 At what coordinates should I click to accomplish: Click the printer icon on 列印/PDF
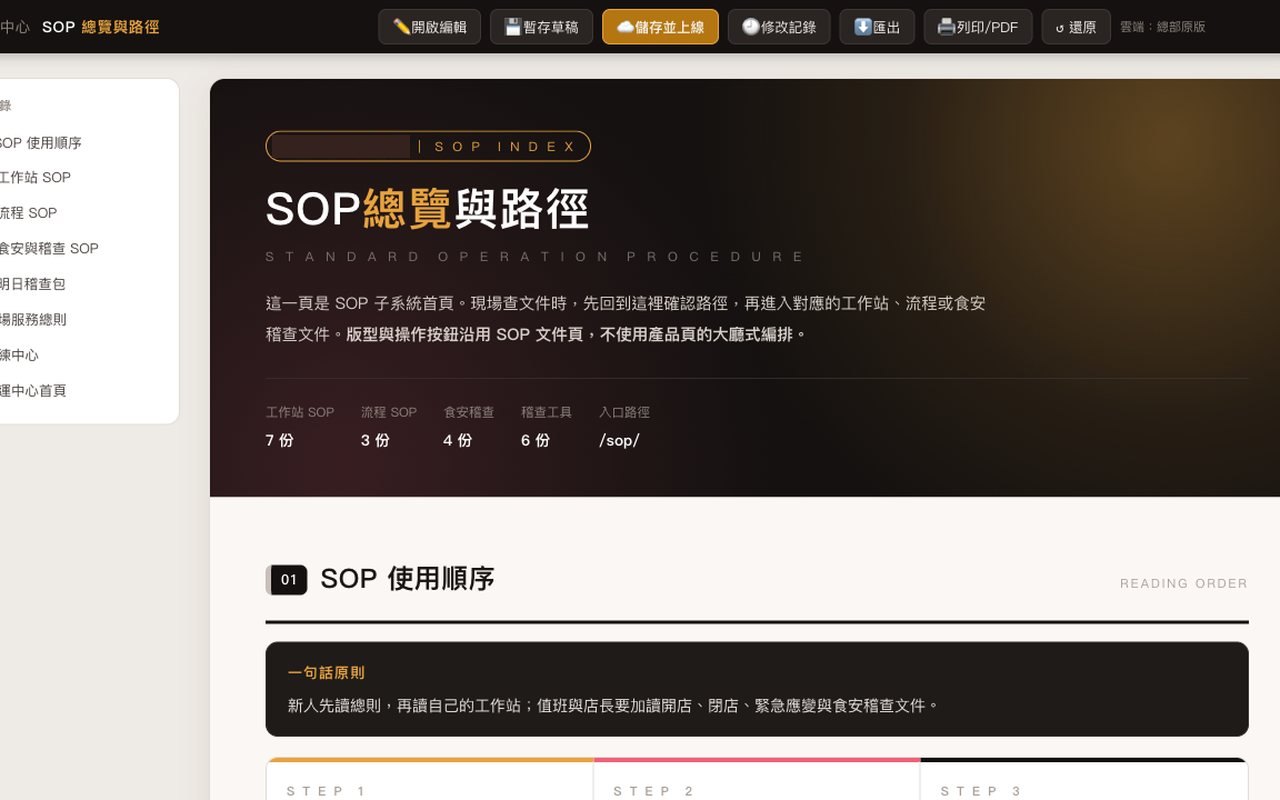coord(946,27)
